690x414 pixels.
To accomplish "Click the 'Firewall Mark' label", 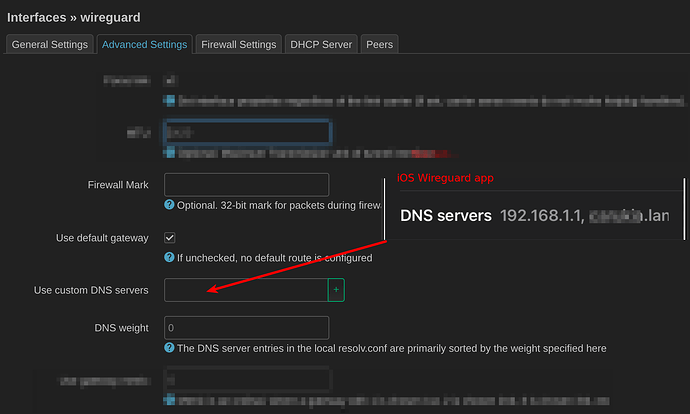I will pyautogui.click(x=118, y=185).
